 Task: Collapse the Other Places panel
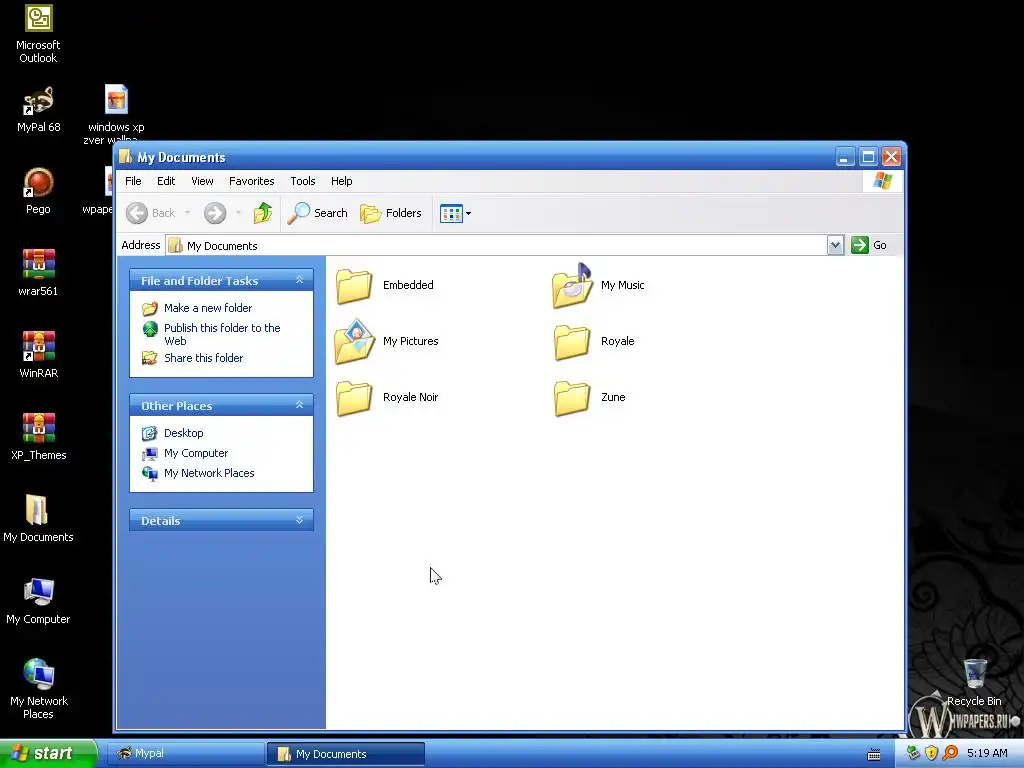299,405
